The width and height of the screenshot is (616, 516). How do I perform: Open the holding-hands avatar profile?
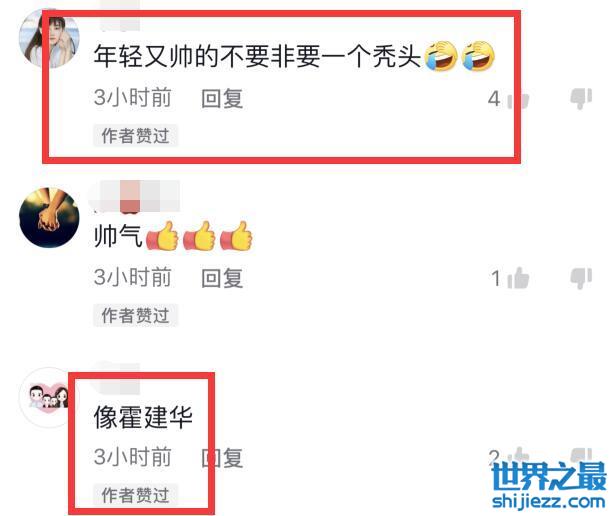pos(49,218)
